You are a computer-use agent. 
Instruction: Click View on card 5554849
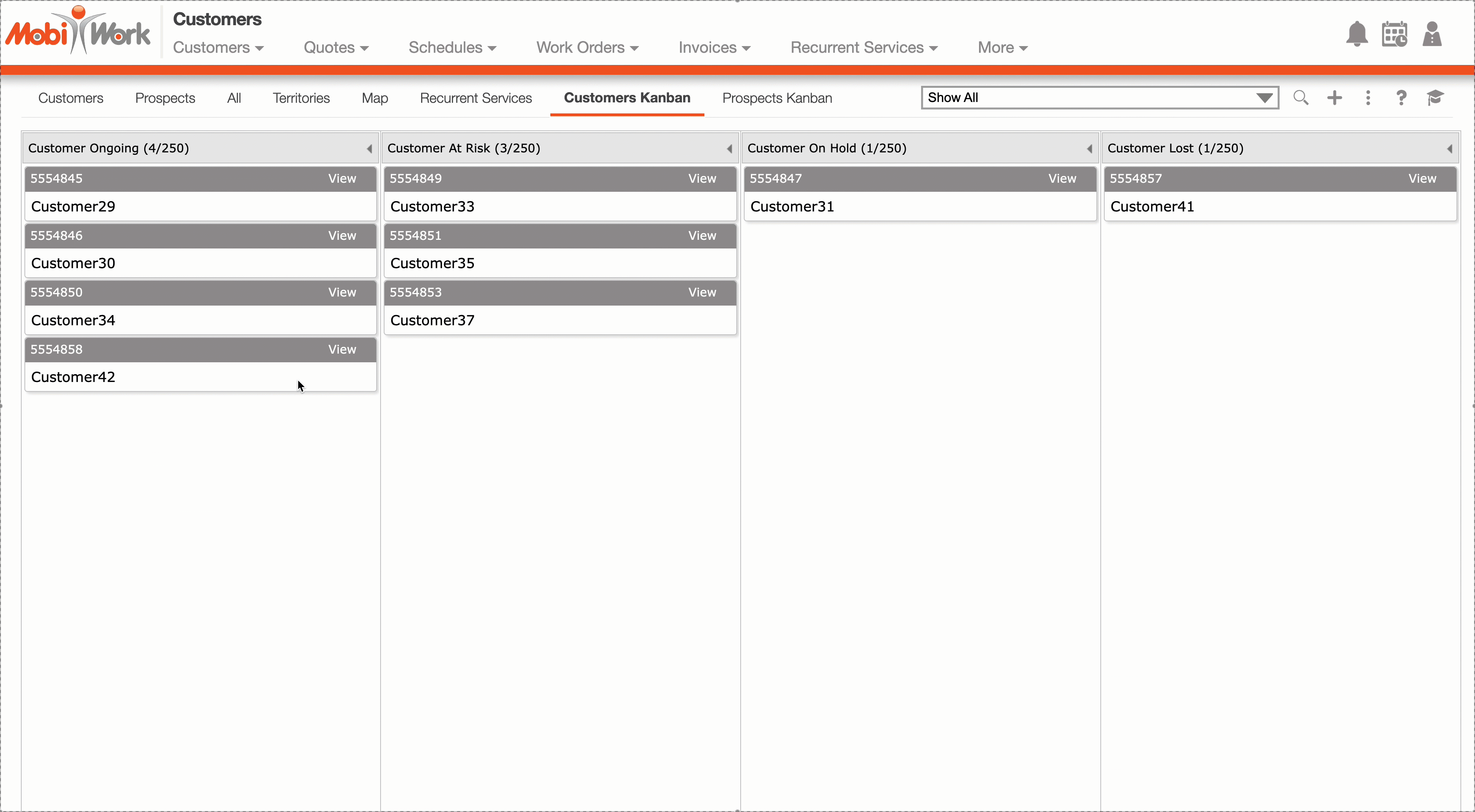(x=702, y=178)
